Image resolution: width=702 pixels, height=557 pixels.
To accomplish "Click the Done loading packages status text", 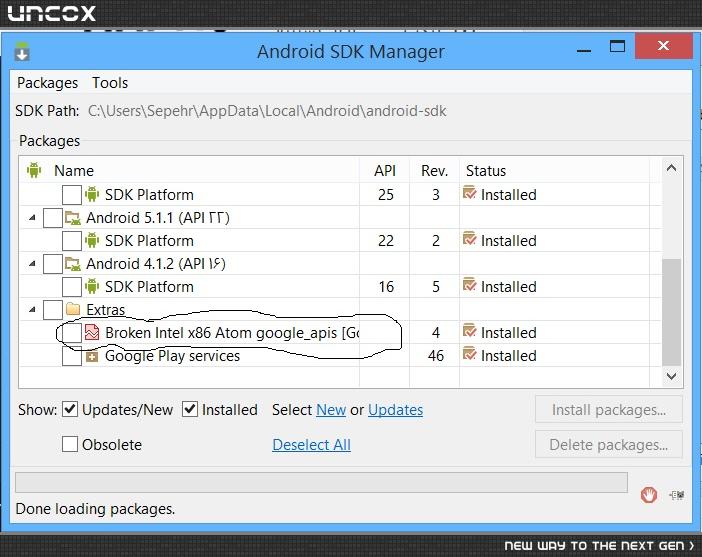I will (95, 509).
